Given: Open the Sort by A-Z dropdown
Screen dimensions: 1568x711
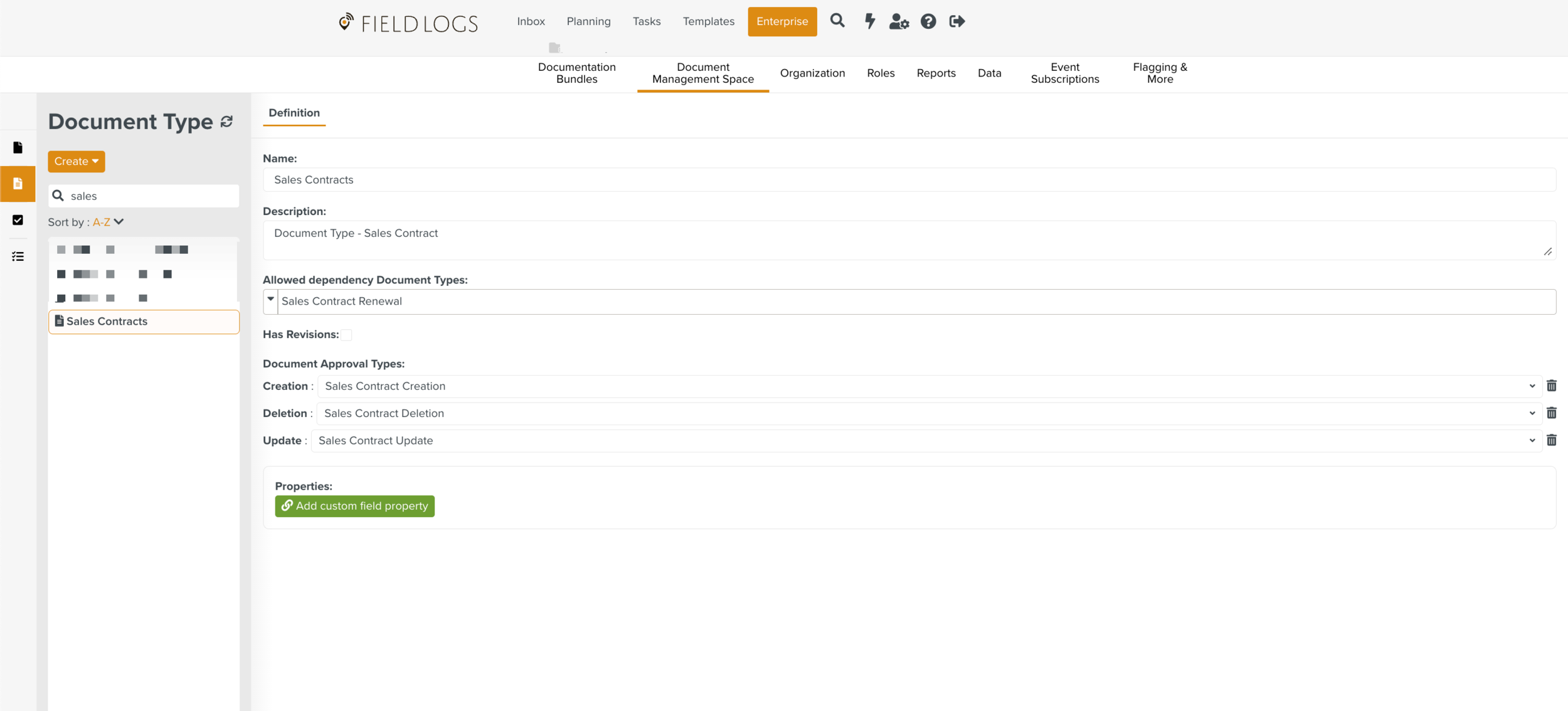Looking at the screenshot, I should (109, 222).
